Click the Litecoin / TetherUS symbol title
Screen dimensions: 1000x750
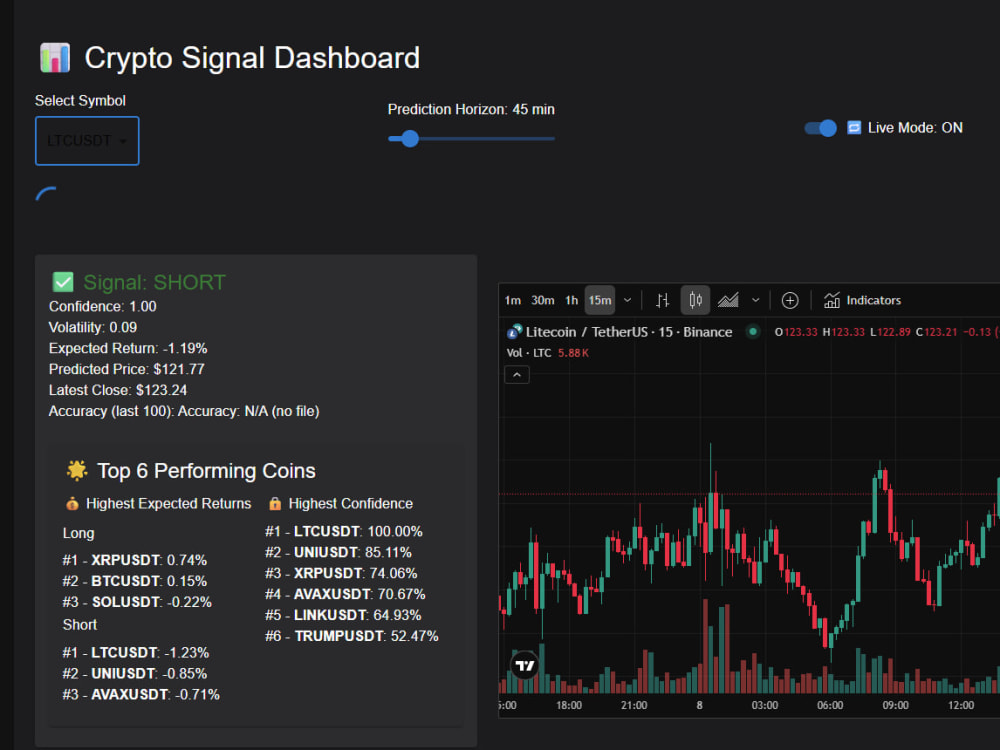click(629, 332)
